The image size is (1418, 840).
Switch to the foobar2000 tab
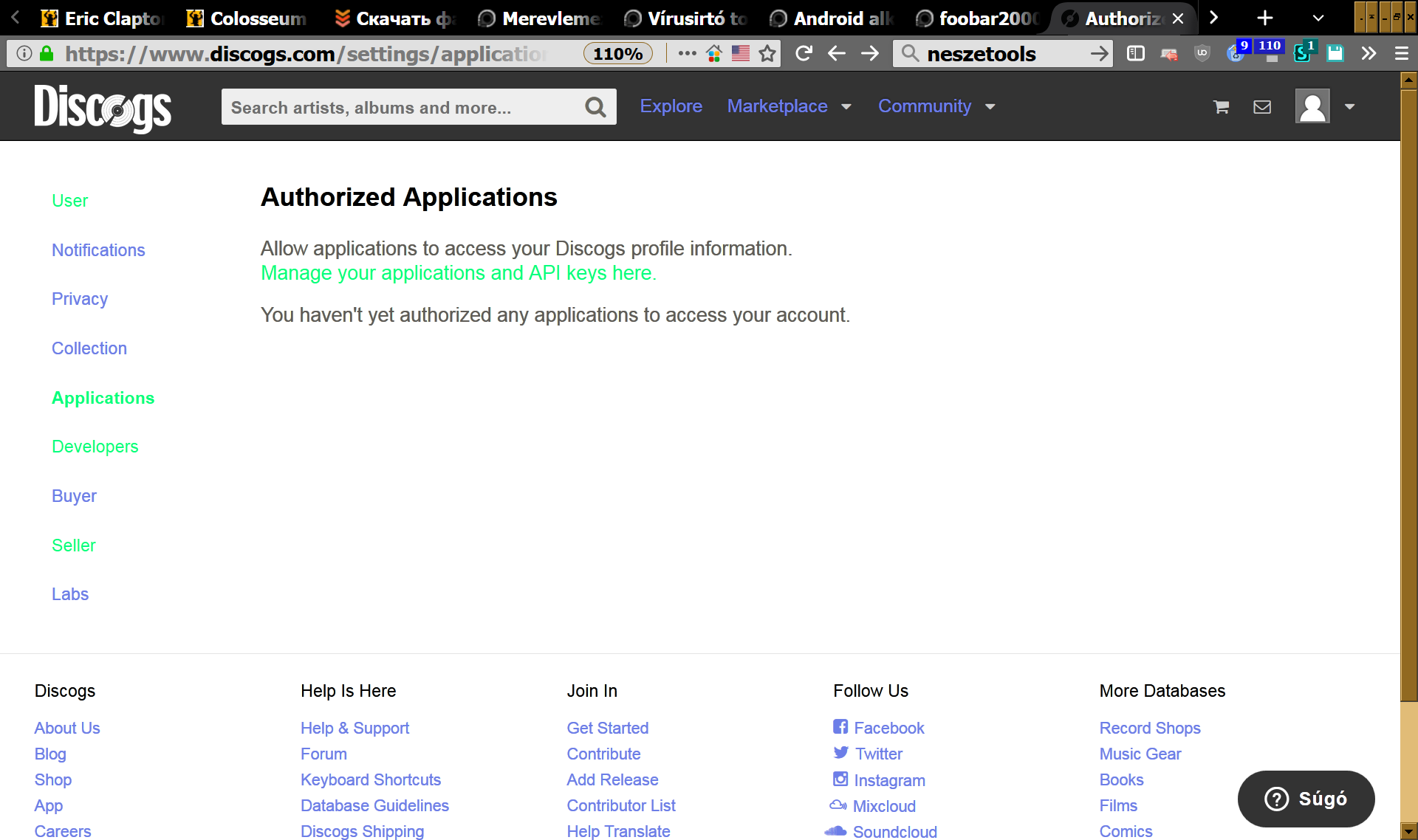(978, 18)
